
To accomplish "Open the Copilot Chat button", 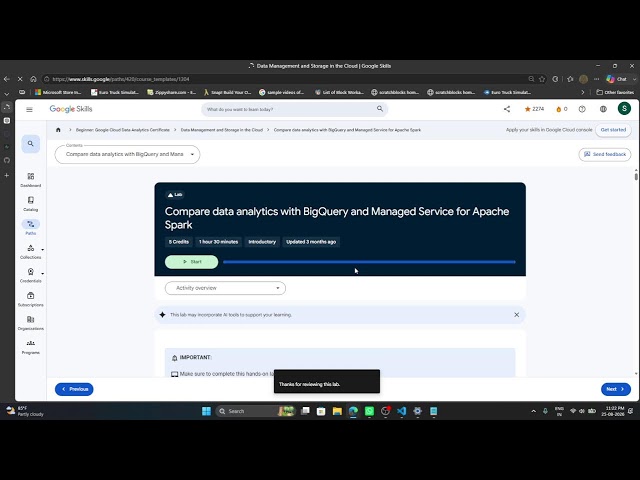I will point(617,79).
